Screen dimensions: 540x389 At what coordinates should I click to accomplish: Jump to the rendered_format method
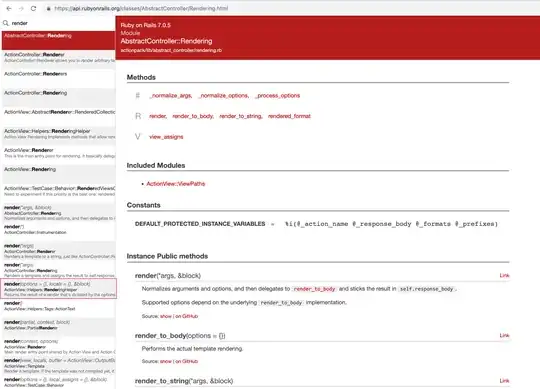click(x=289, y=116)
